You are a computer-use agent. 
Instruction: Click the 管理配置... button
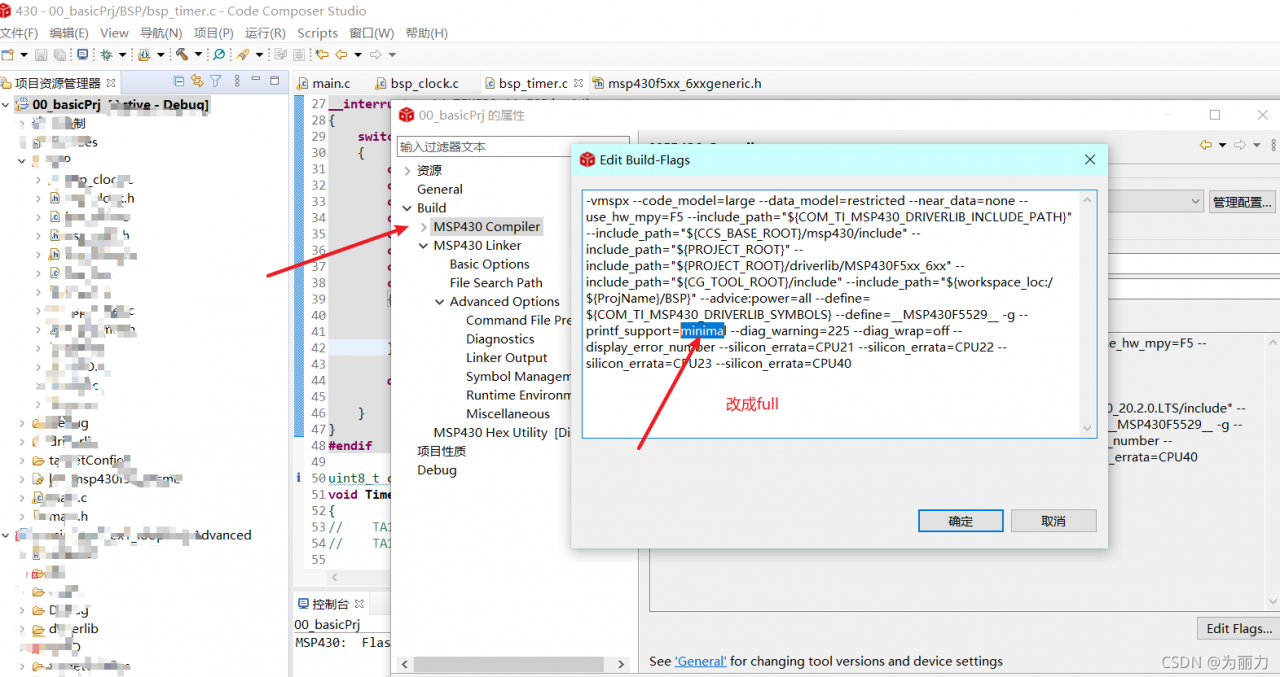pos(1243,202)
